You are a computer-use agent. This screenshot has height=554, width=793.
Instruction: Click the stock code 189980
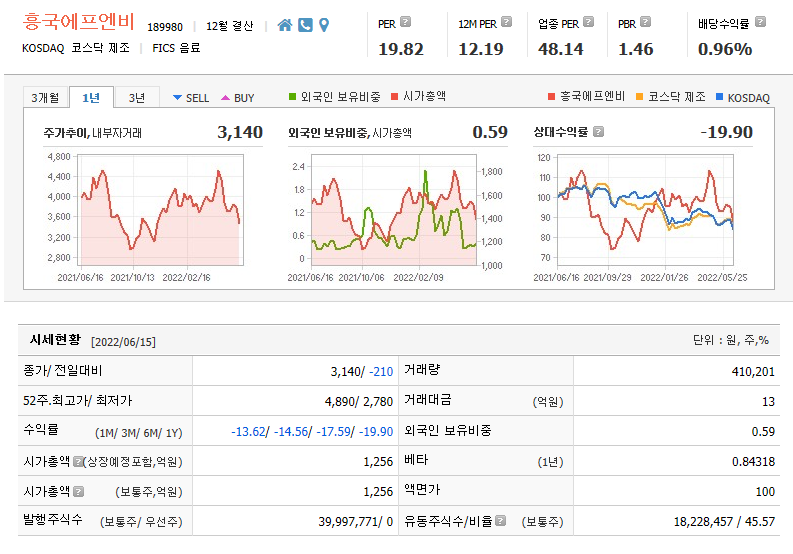165,27
